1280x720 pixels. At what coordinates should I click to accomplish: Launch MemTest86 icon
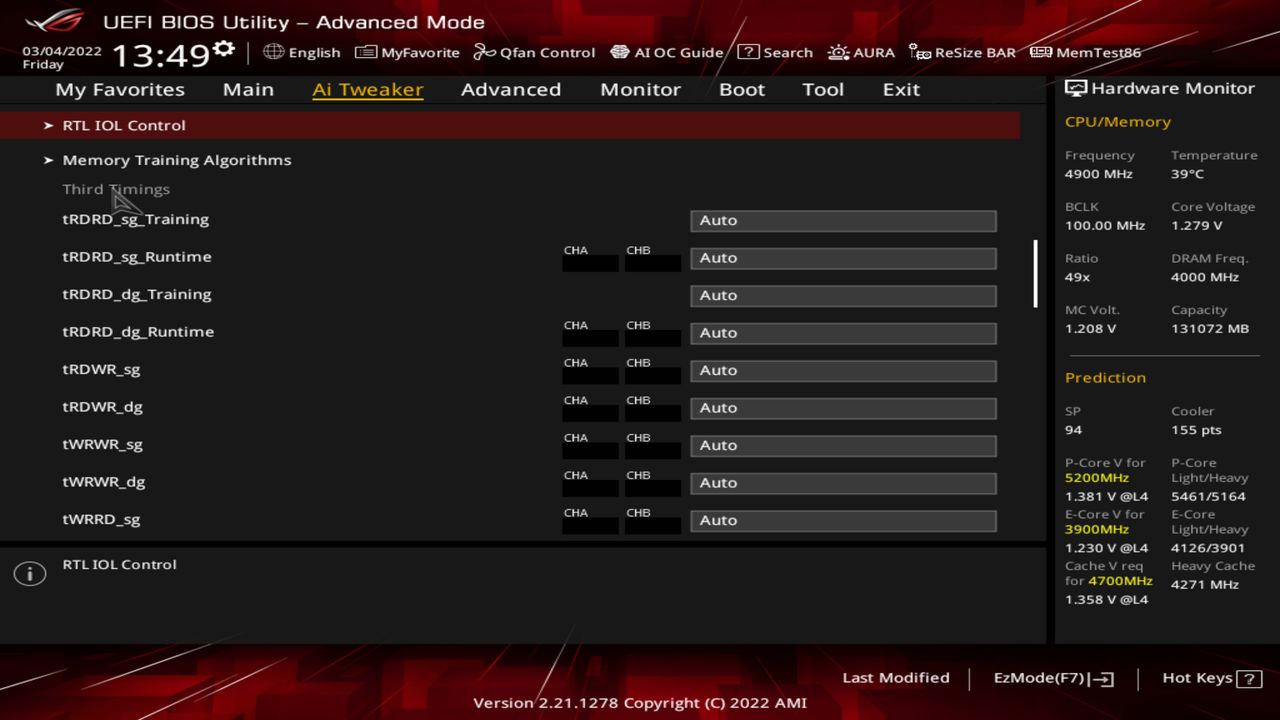click(1041, 52)
